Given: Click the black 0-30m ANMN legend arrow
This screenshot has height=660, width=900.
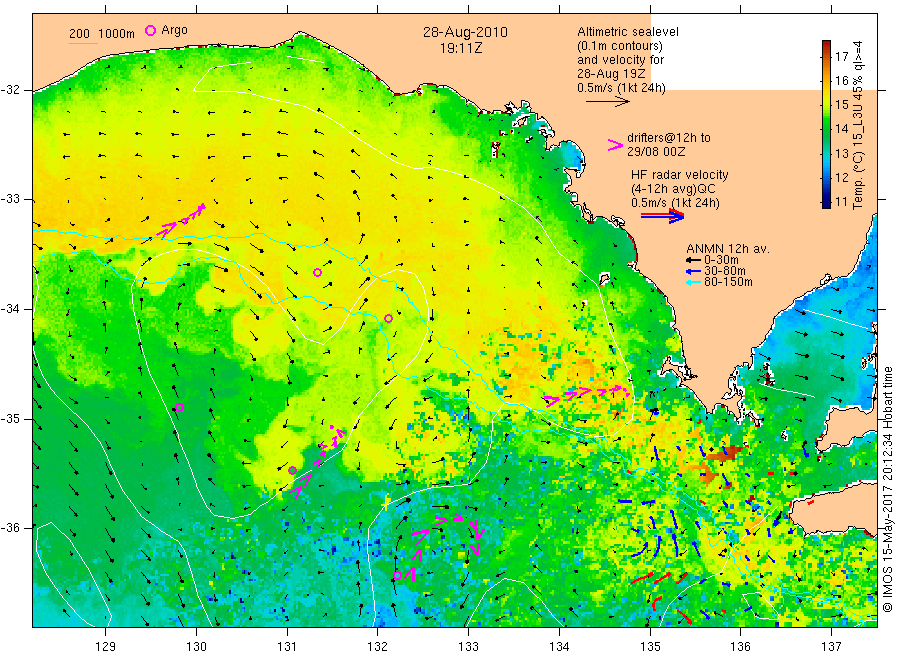Looking at the screenshot, I should [693, 260].
